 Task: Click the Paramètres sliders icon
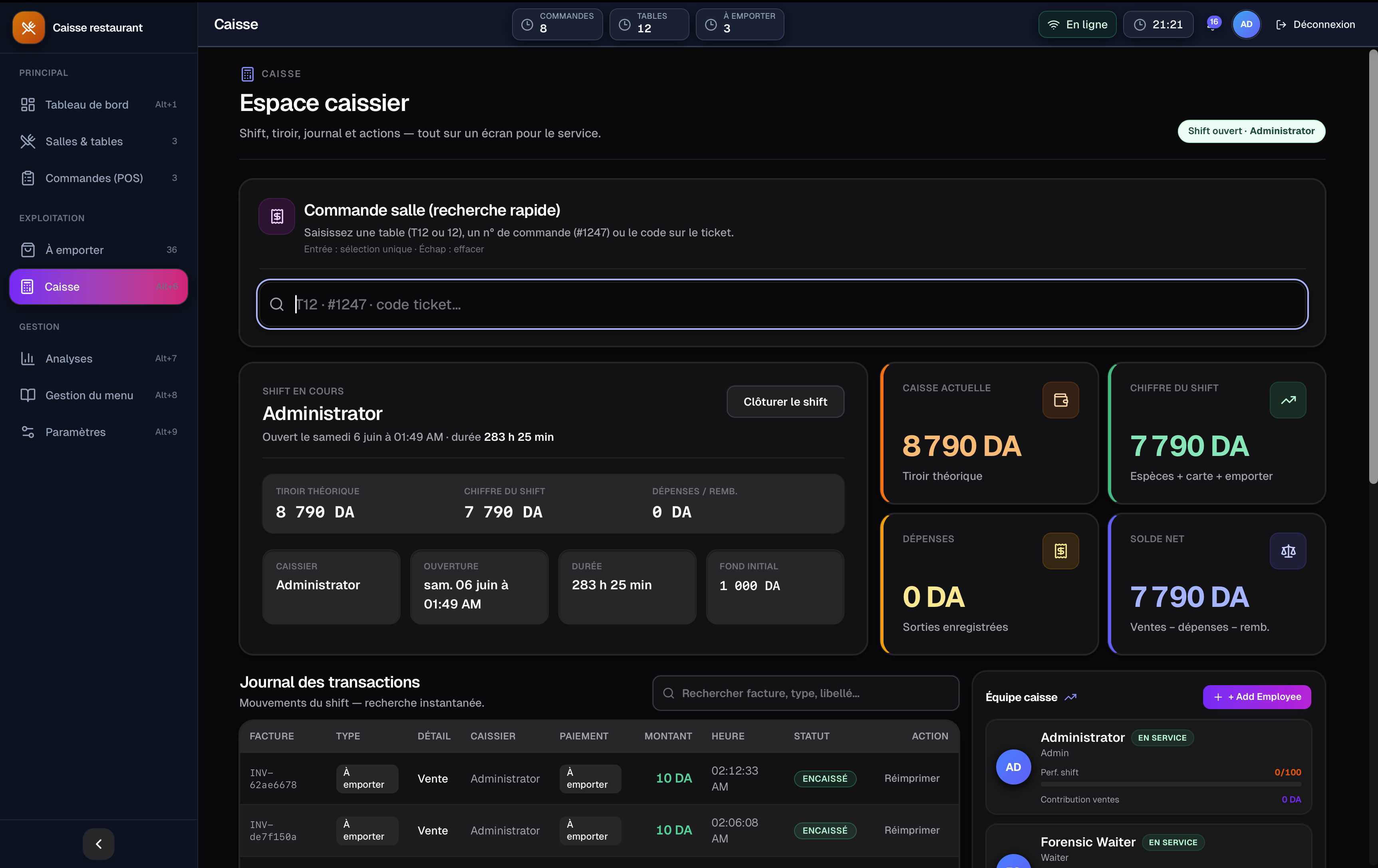point(28,432)
